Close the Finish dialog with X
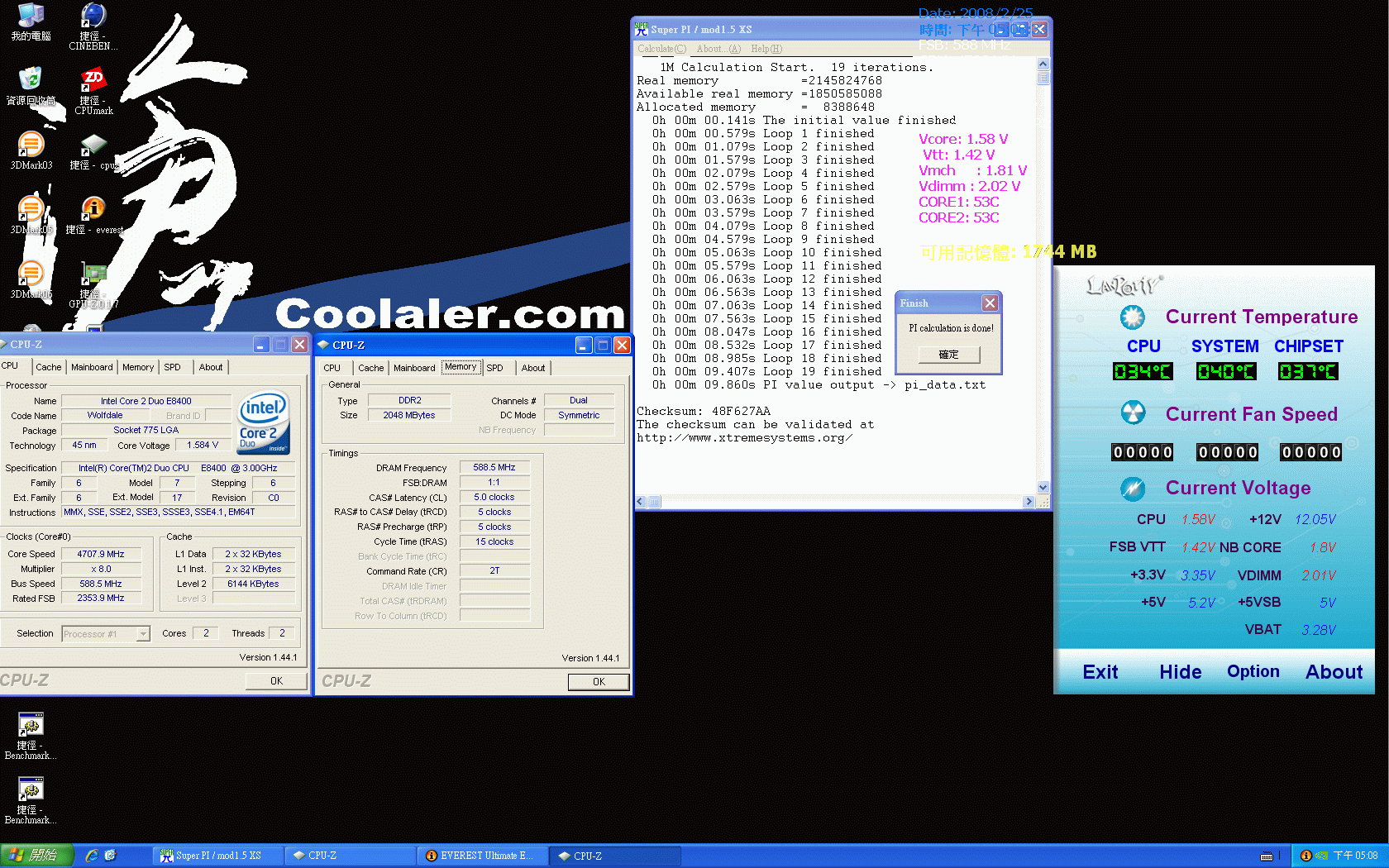 [x=990, y=303]
